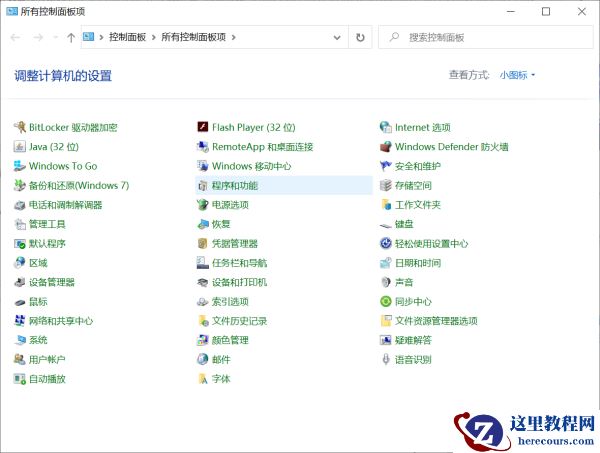Maximize the 所有控制面板项 window
The height and width of the screenshot is (453, 600).
pos(546,11)
